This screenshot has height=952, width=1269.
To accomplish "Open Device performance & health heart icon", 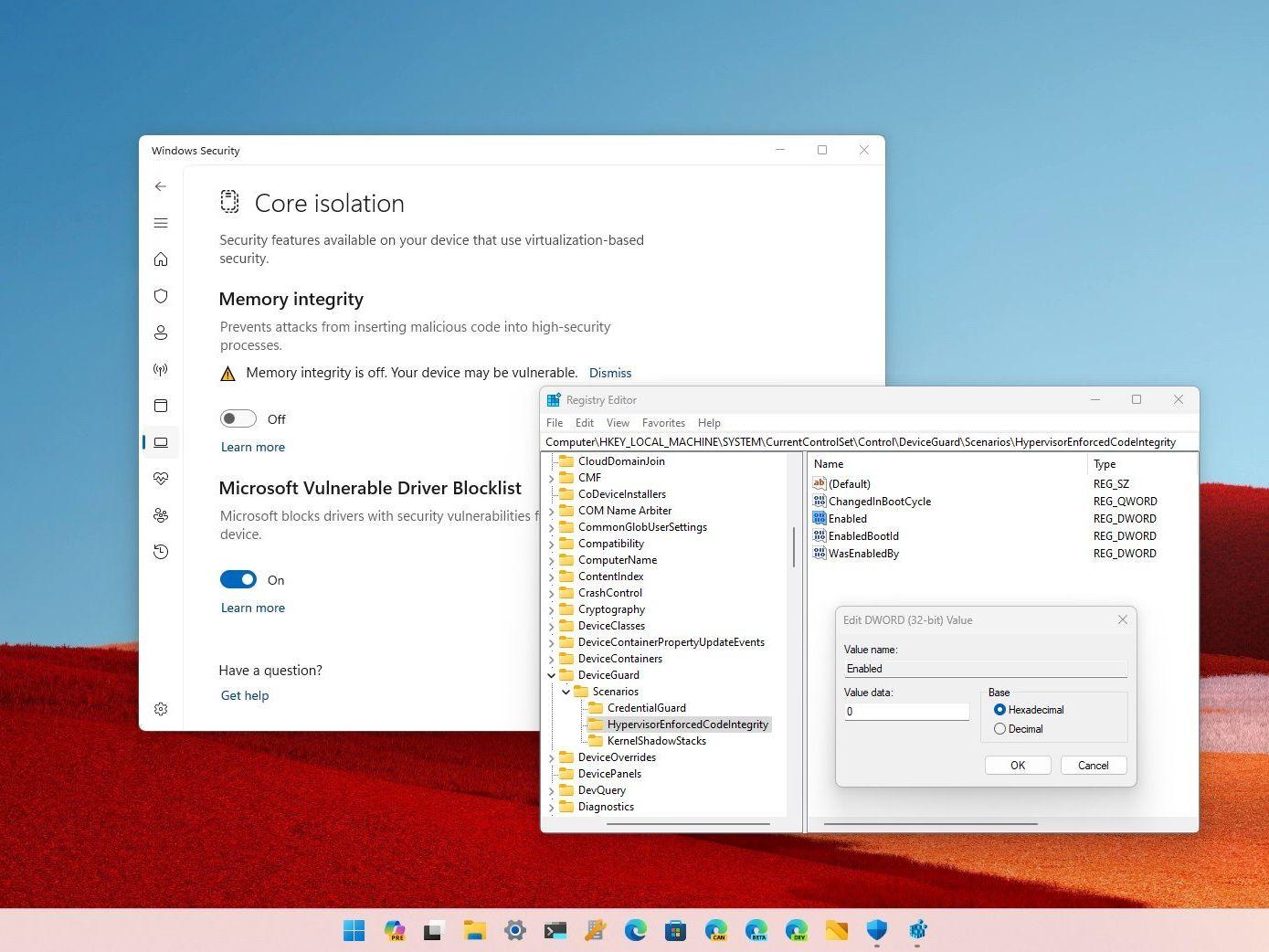I will click(161, 478).
